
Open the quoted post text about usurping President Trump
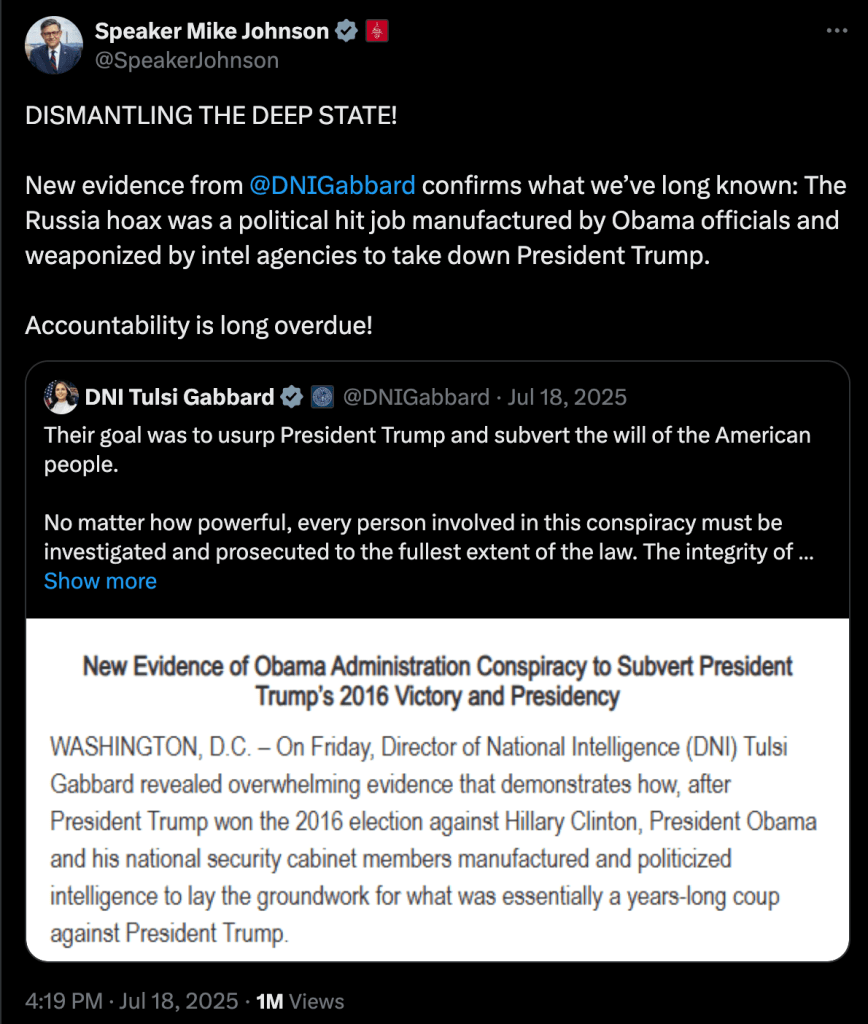pyautogui.click(x=427, y=450)
